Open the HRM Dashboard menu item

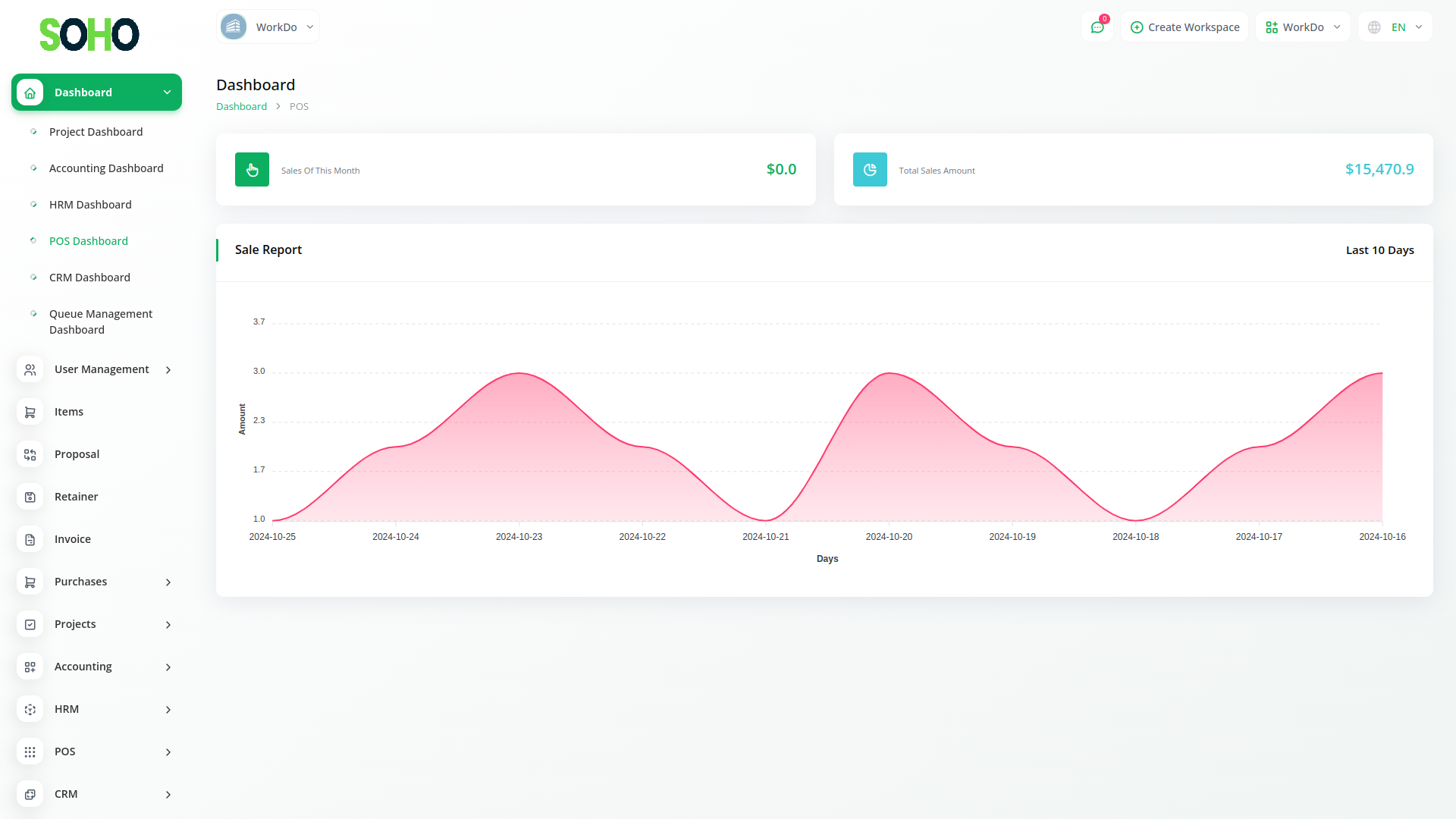pos(90,205)
